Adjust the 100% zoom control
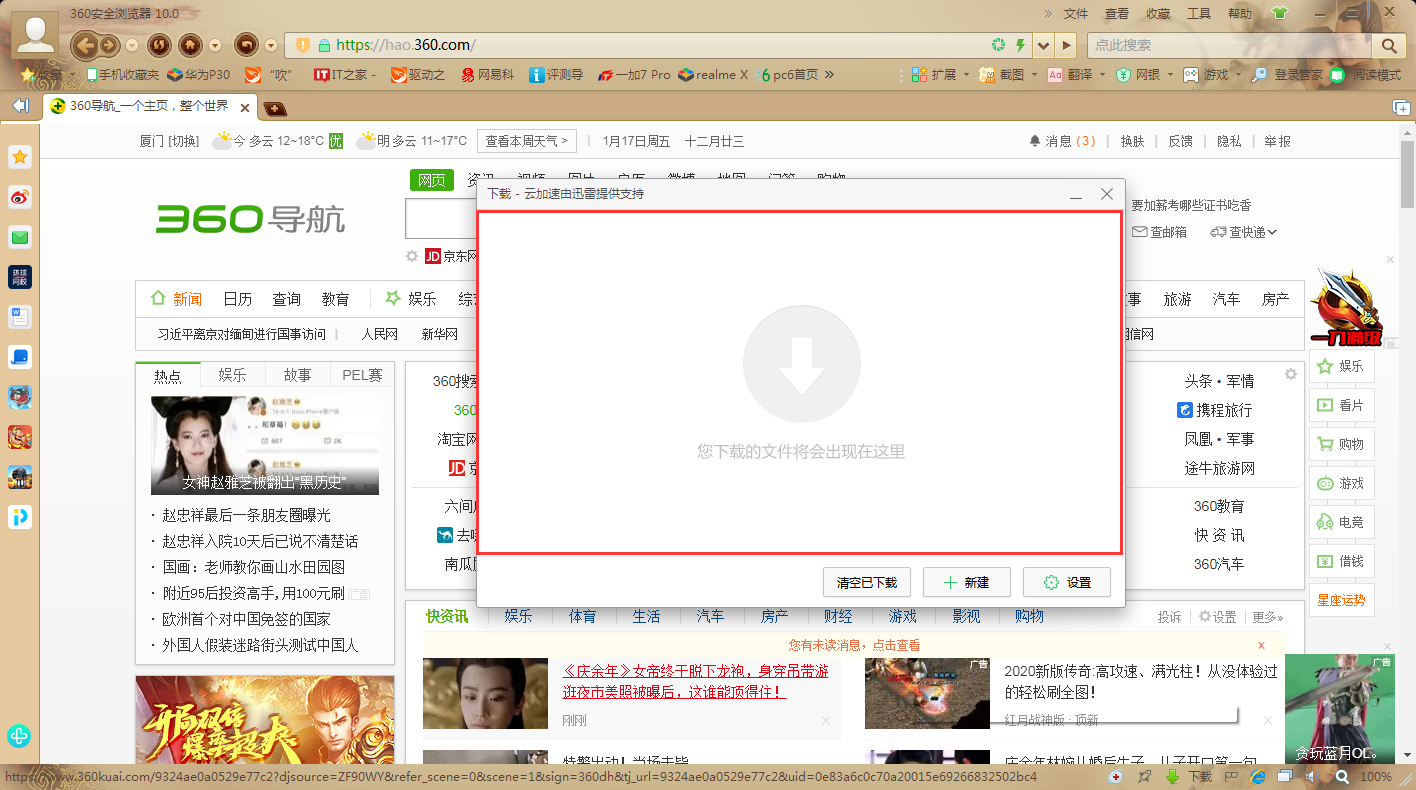The image size is (1416, 790). pos(1376,777)
